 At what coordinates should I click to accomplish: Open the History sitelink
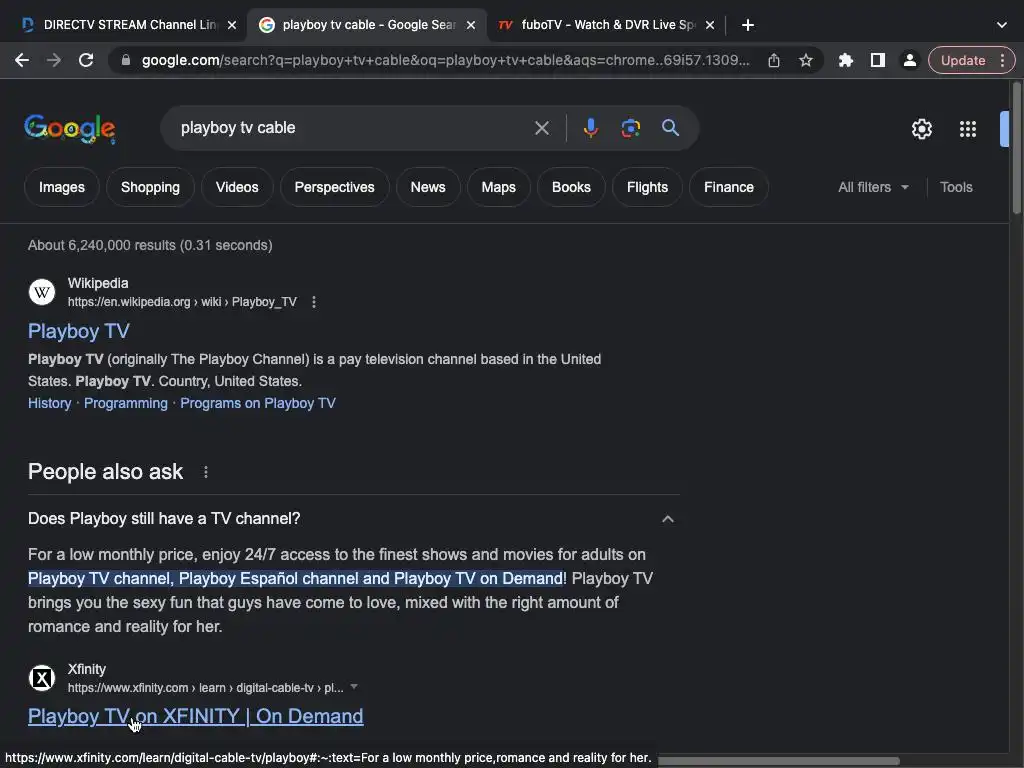(50, 403)
